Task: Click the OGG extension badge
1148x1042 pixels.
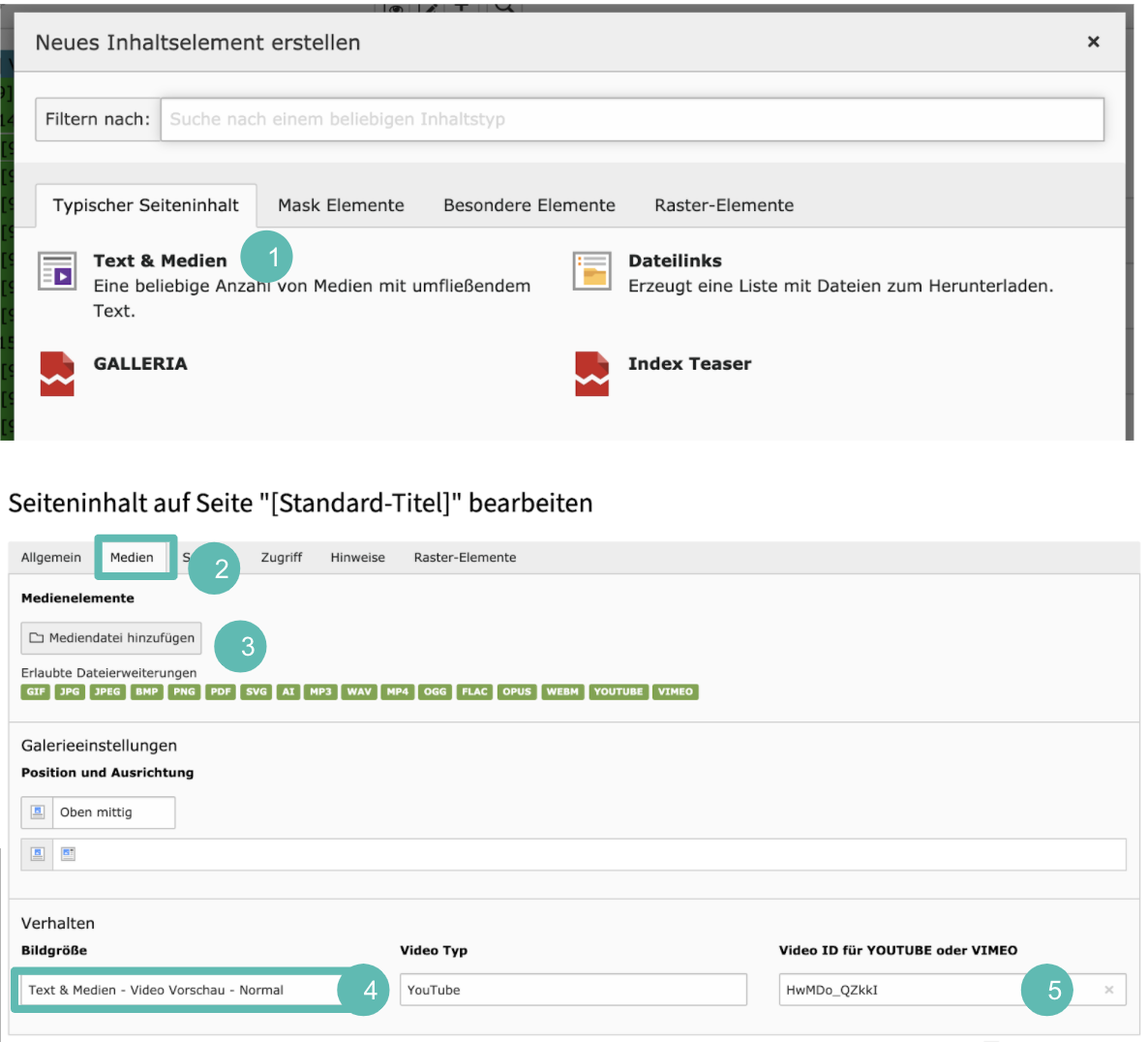Action: pyautogui.click(x=435, y=691)
